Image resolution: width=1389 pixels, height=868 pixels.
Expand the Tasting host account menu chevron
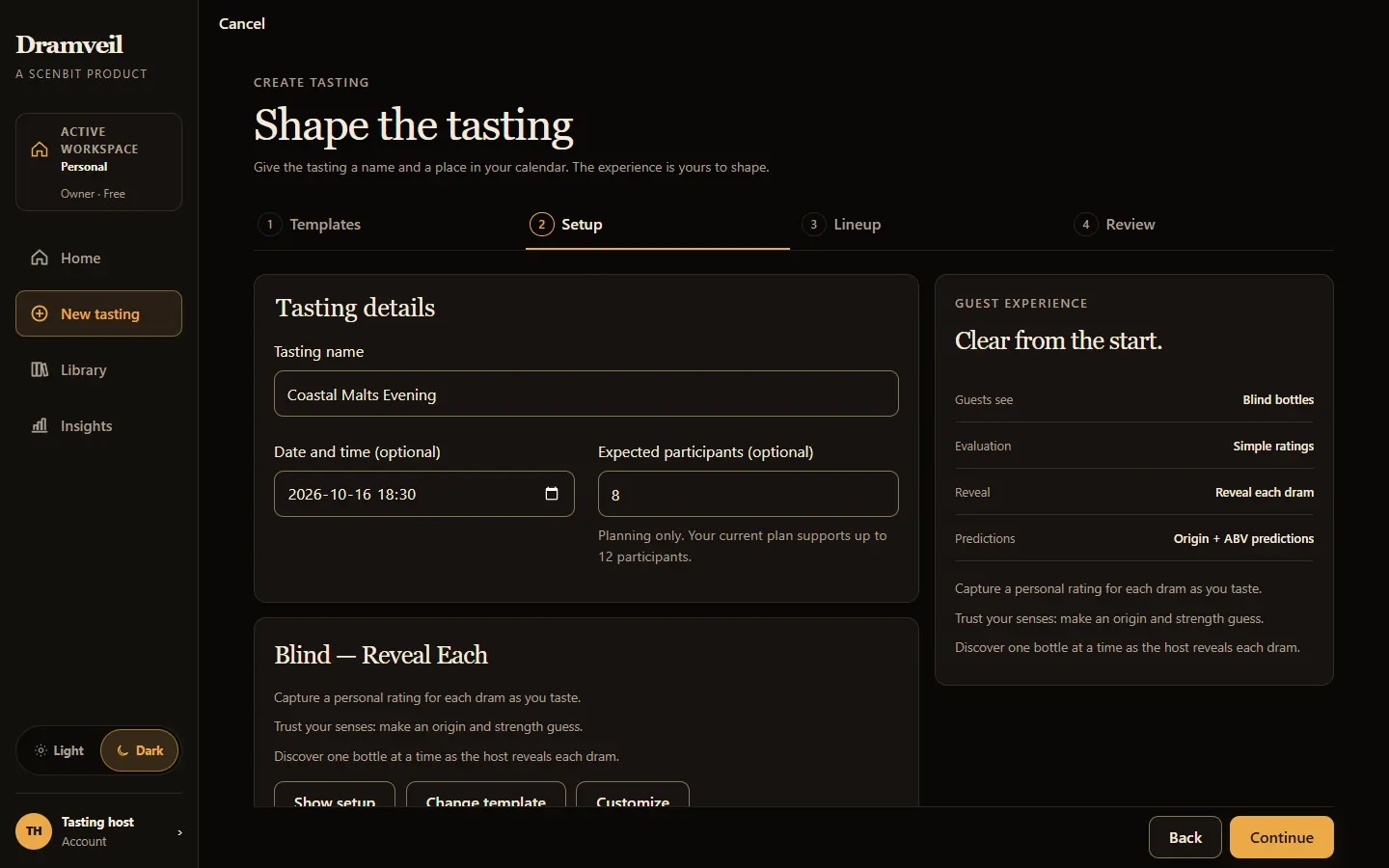[x=179, y=832]
